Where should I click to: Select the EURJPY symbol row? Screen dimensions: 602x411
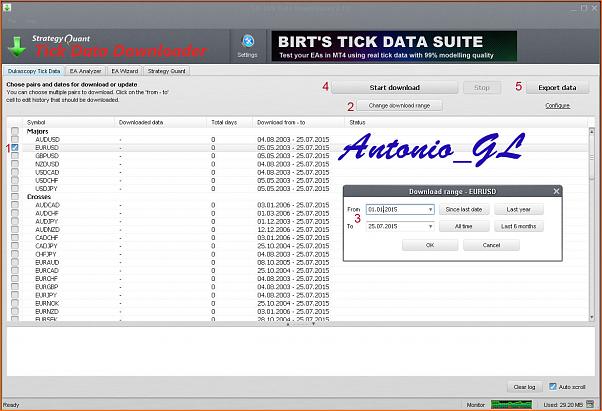pos(298,295)
